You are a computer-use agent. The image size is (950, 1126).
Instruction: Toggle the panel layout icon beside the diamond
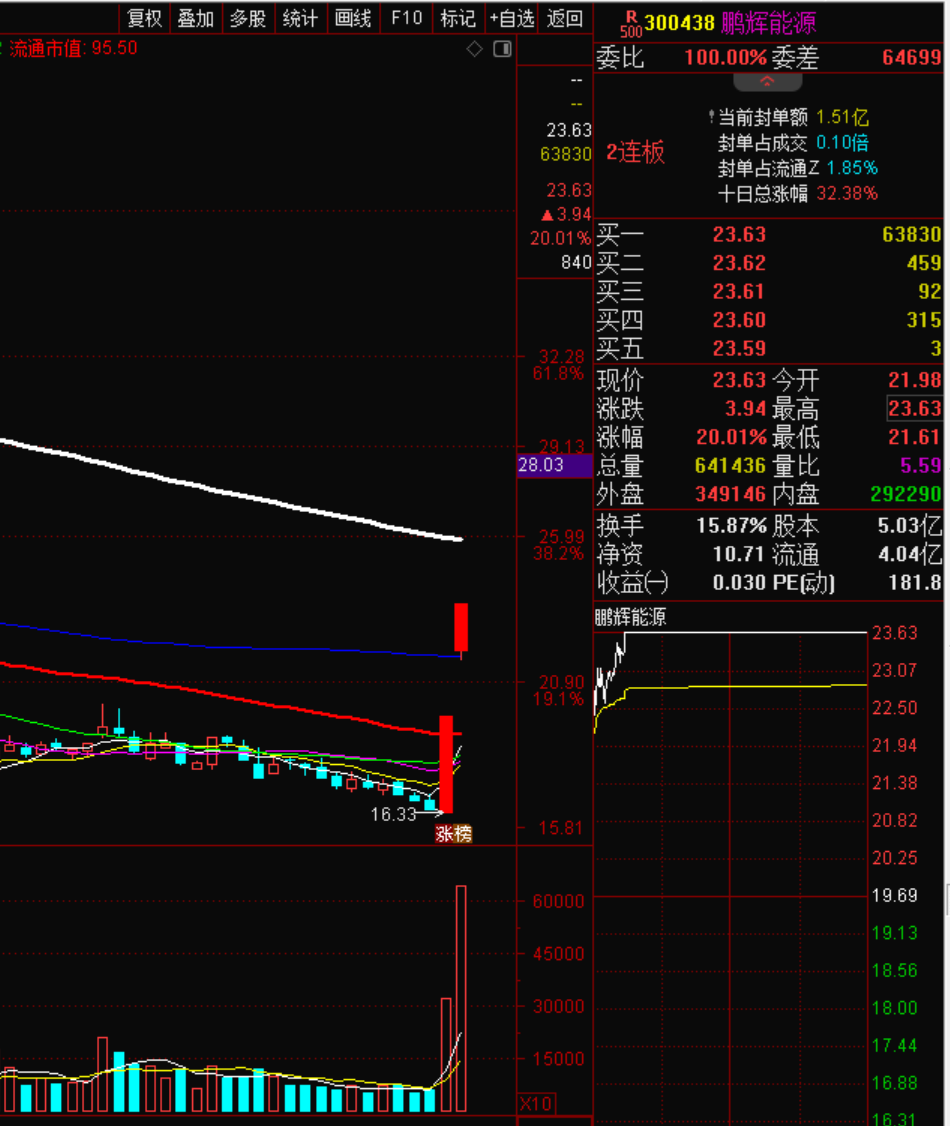click(502, 49)
